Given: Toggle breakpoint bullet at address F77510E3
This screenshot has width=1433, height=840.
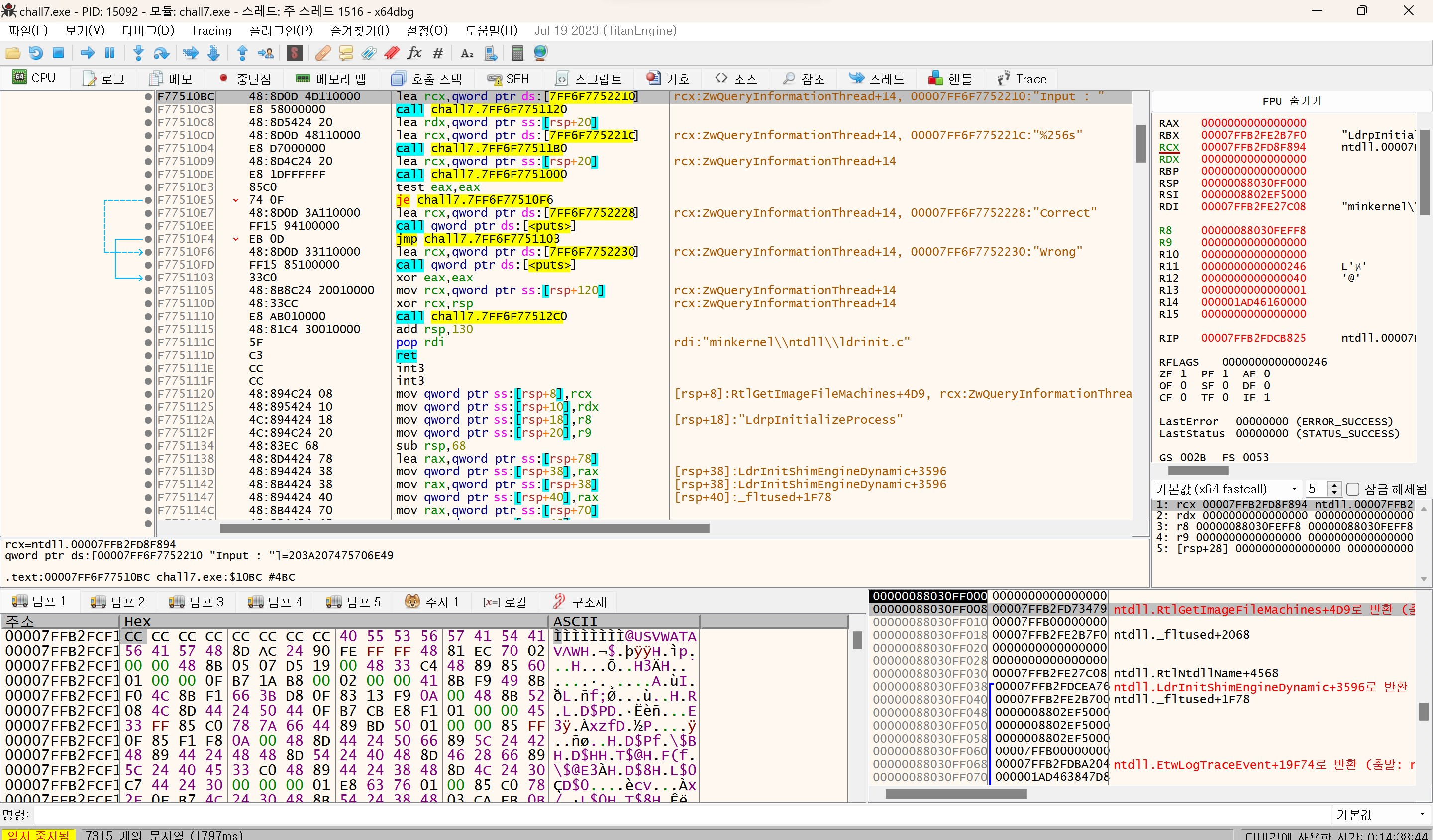Looking at the screenshot, I should click(x=148, y=187).
